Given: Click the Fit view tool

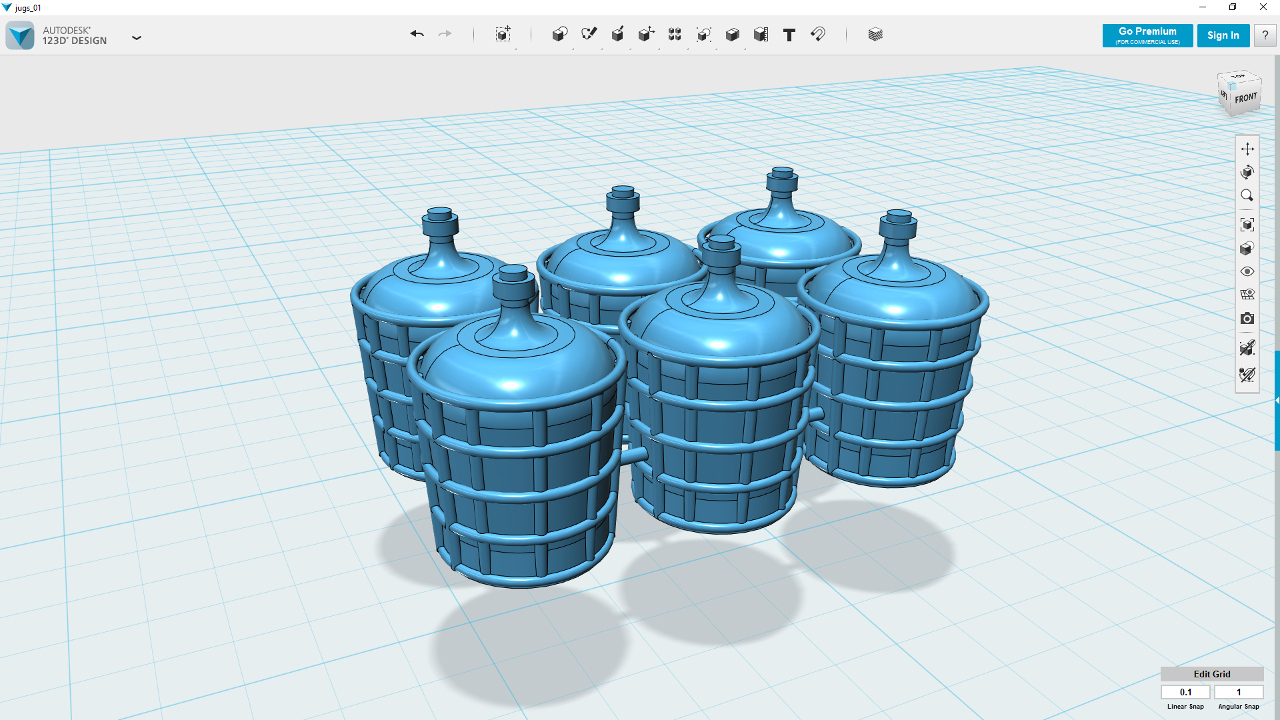Looking at the screenshot, I should [1247, 224].
